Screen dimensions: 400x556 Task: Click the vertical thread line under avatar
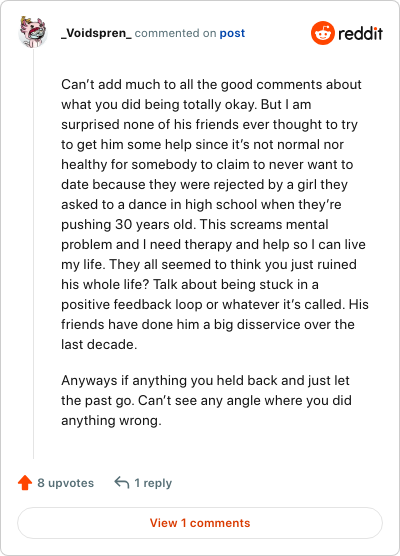tap(34, 254)
